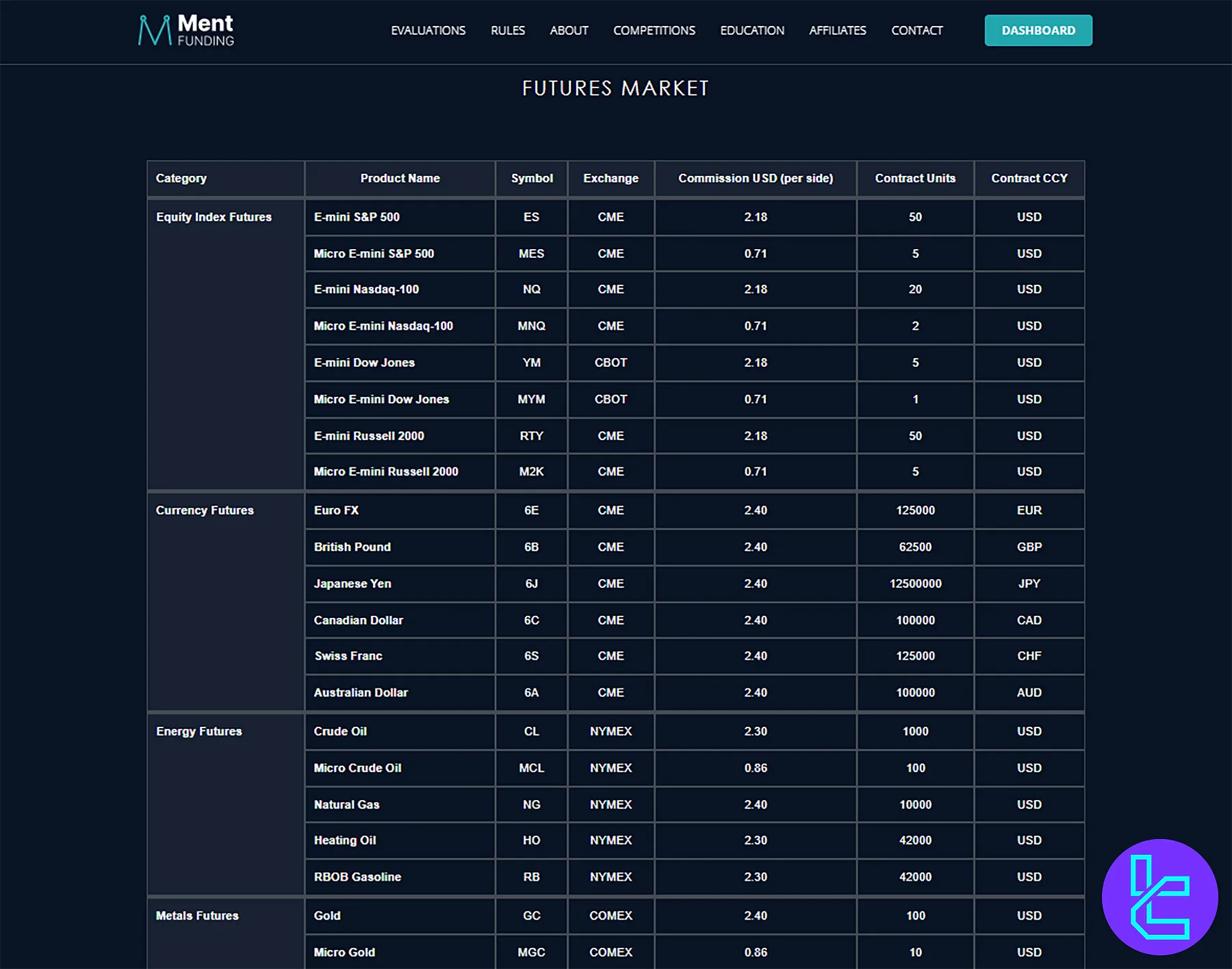Click the JPY contract currency cell

[x=1029, y=584]
